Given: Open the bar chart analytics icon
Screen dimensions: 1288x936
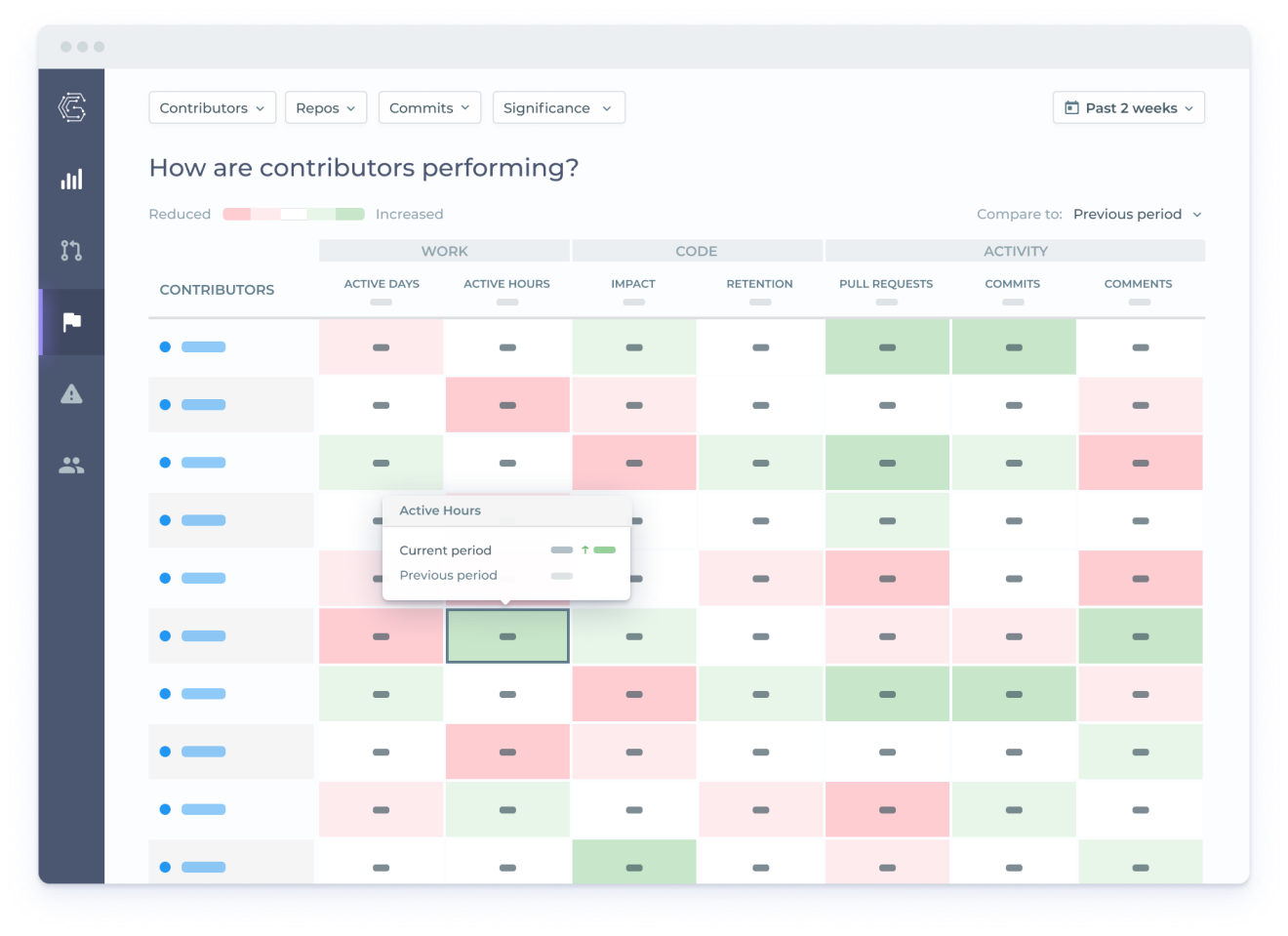Looking at the screenshot, I should (71, 180).
